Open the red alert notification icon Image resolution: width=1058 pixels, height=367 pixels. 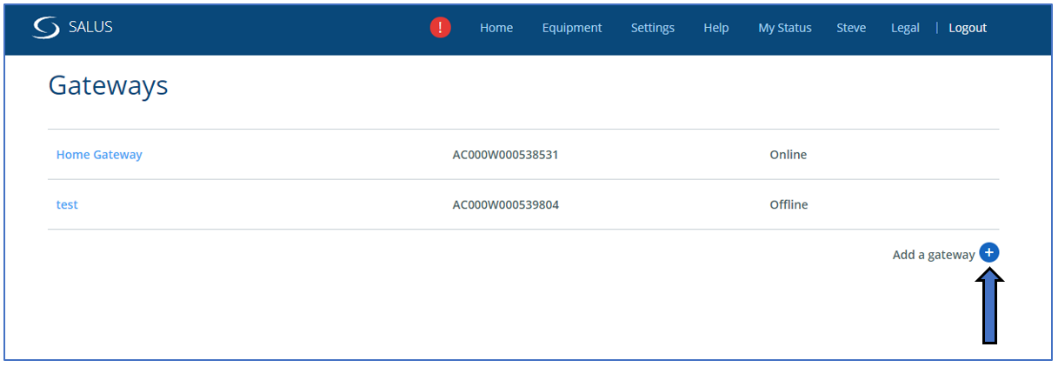tap(441, 28)
